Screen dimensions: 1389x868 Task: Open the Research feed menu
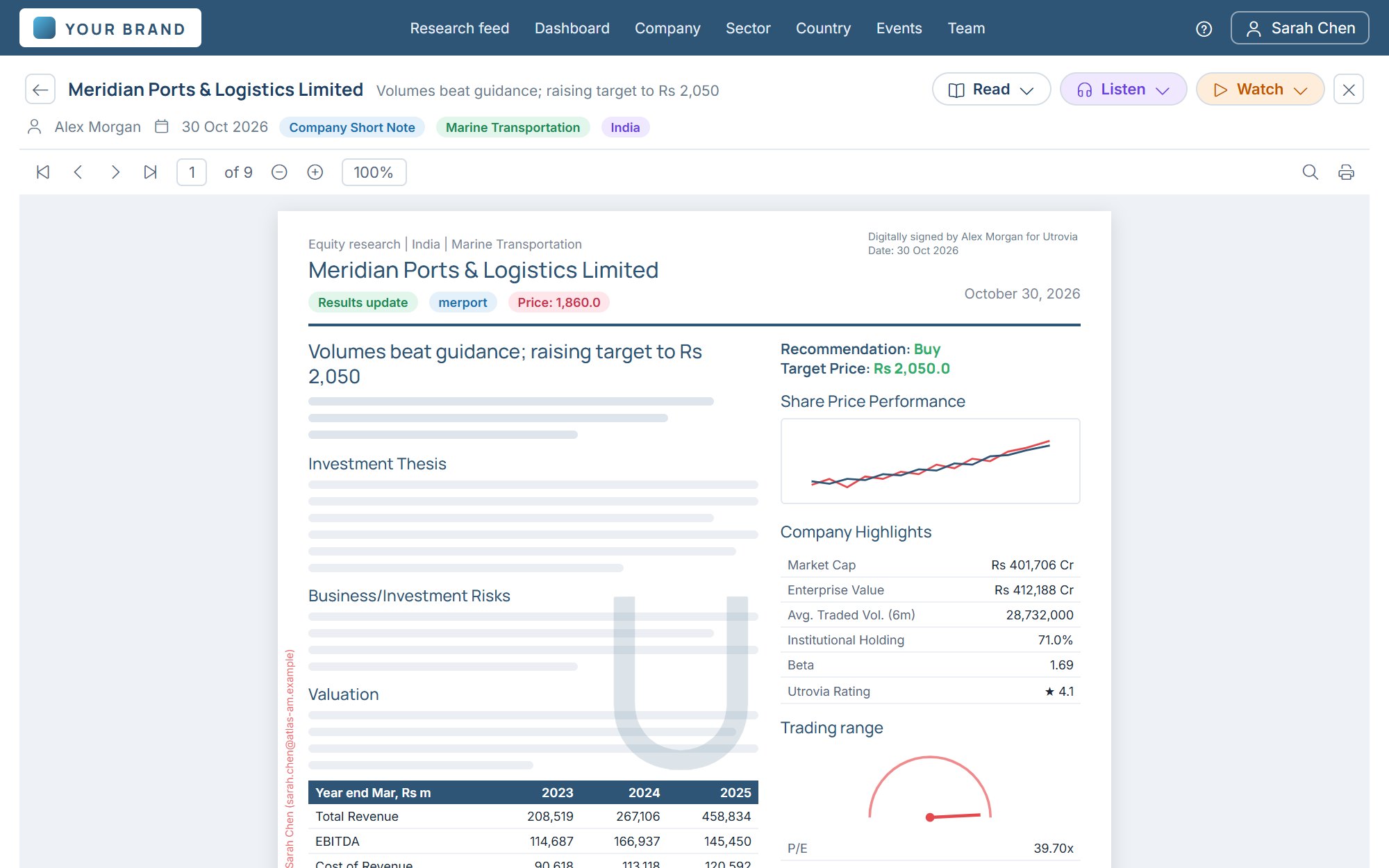pyautogui.click(x=459, y=28)
